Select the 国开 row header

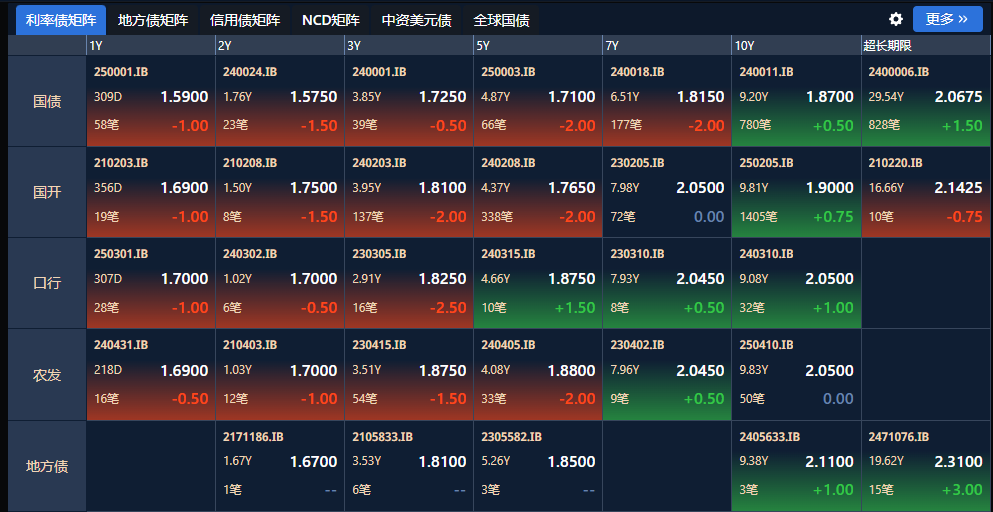pyautogui.click(x=47, y=192)
